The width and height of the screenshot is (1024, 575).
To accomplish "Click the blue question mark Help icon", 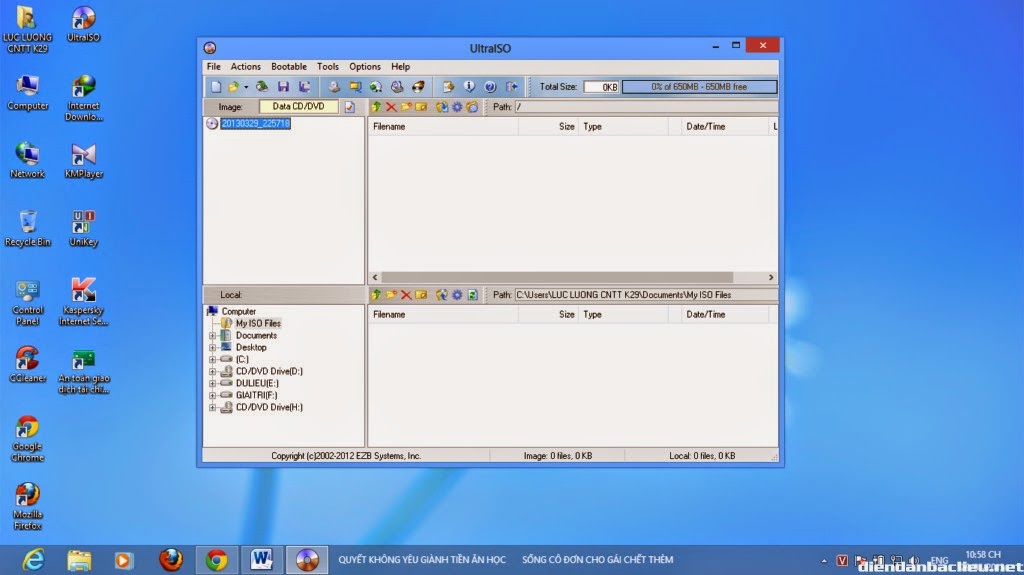I will (490, 86).
